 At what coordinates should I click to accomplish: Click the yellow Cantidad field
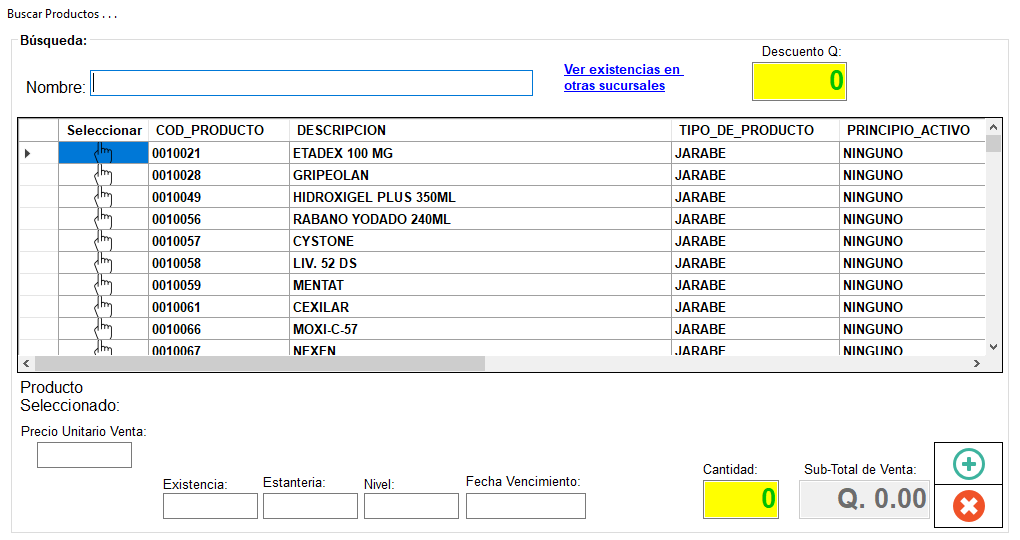coord(740,499)
